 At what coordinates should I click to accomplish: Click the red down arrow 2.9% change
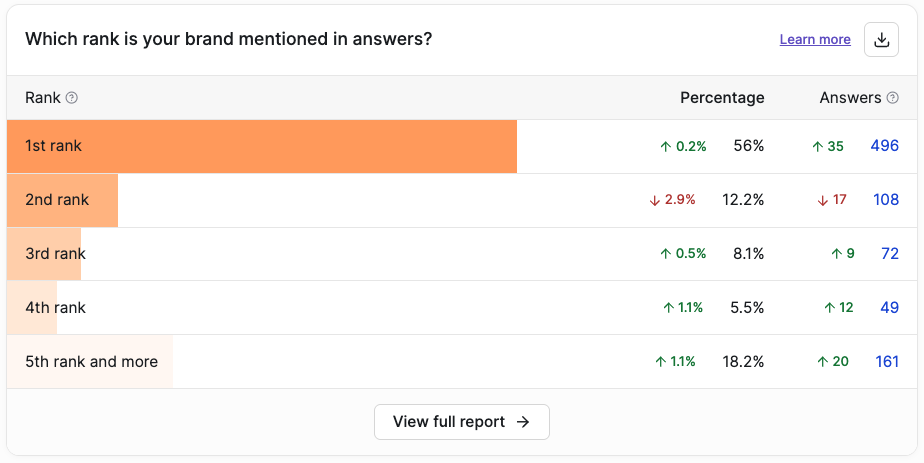point(672,200)
